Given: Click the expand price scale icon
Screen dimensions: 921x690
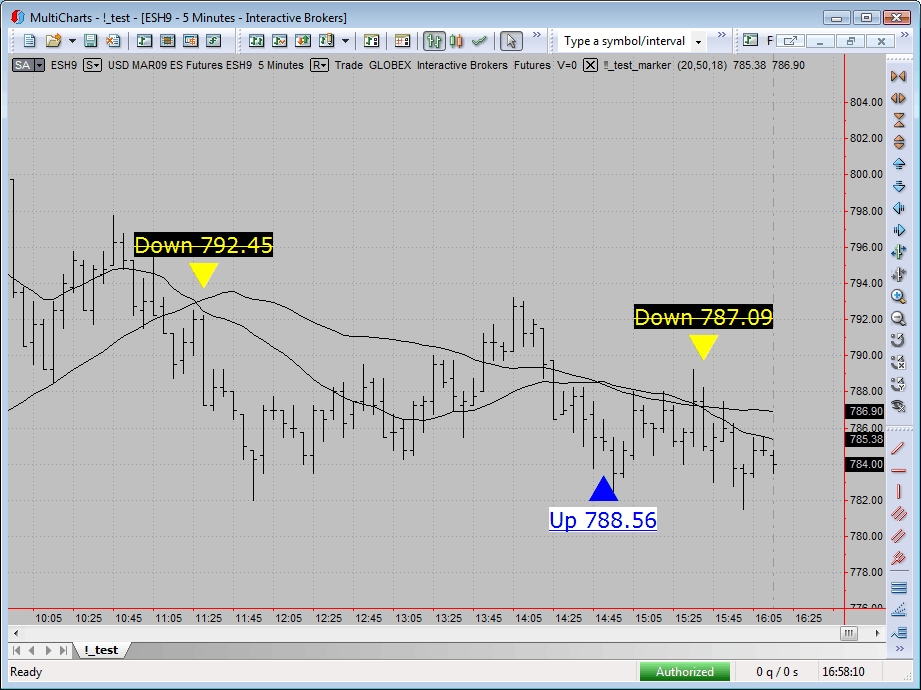Looking at the screenshot, I should pyautogui.click(x=899, y=142).
